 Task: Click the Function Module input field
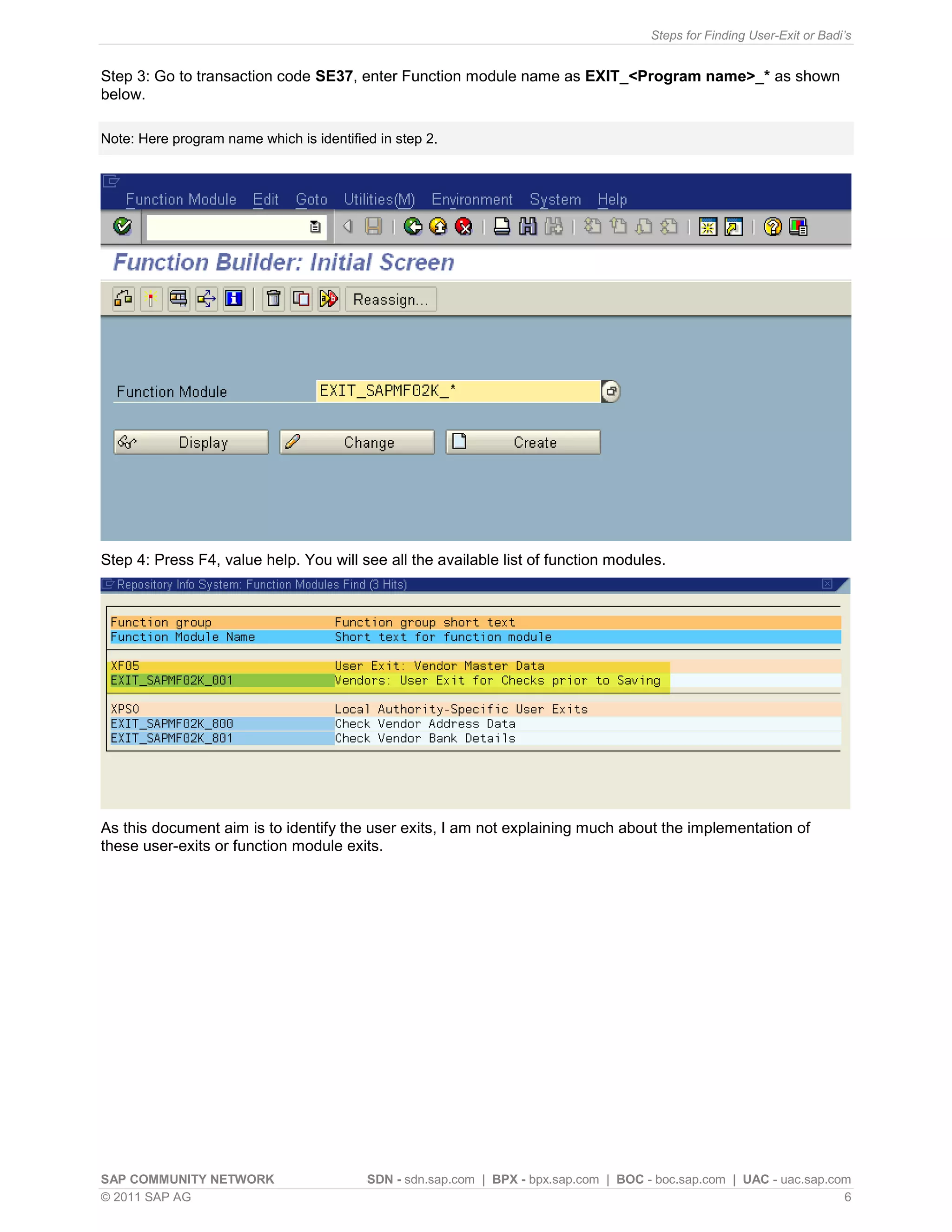click(458, 391)
